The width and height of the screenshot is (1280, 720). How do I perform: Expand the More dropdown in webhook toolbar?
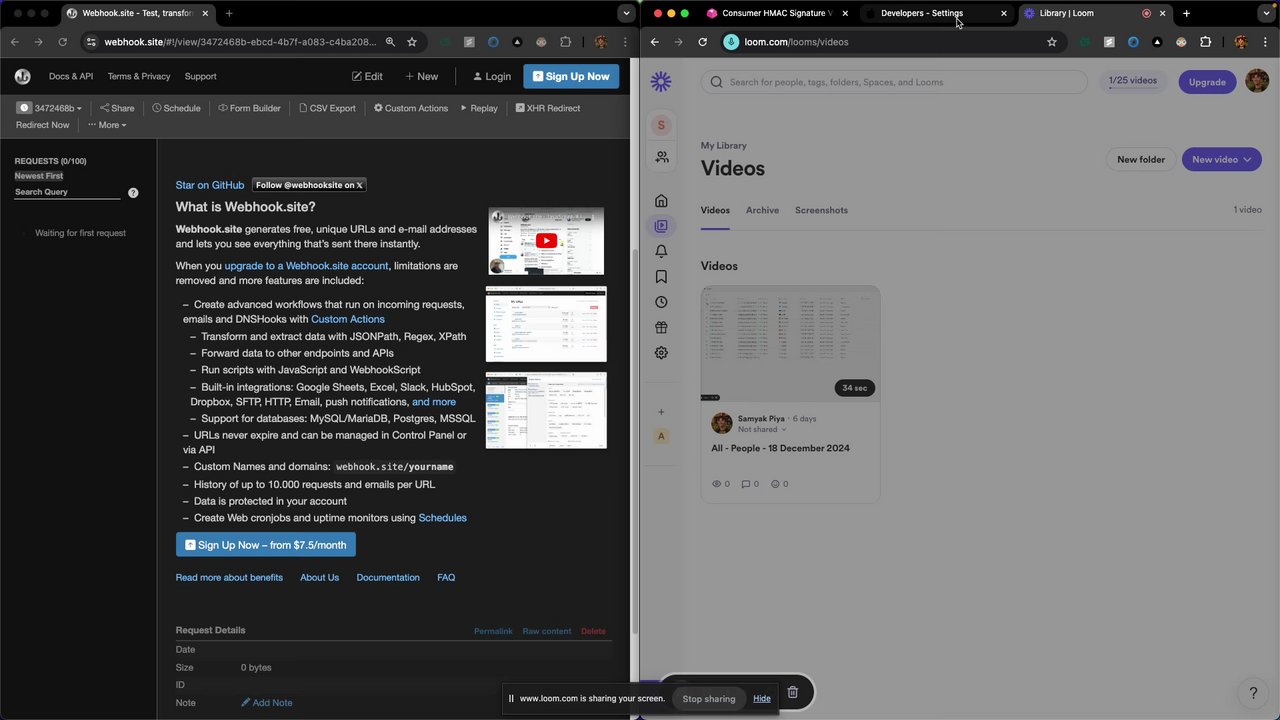click(107, 125)
